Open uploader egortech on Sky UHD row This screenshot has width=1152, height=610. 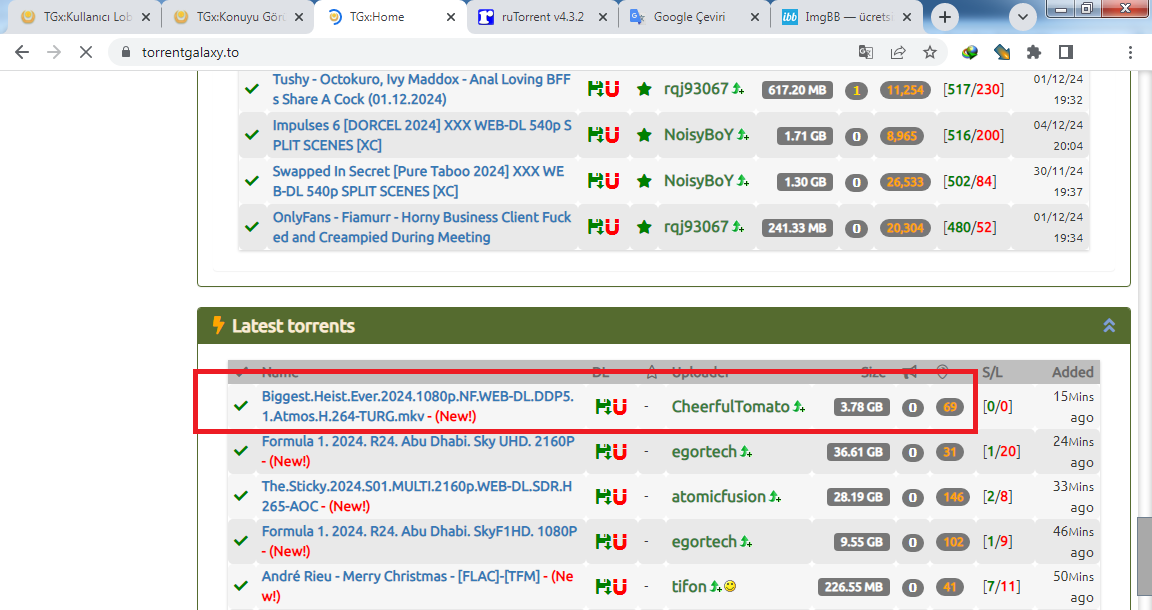(704, 452)
